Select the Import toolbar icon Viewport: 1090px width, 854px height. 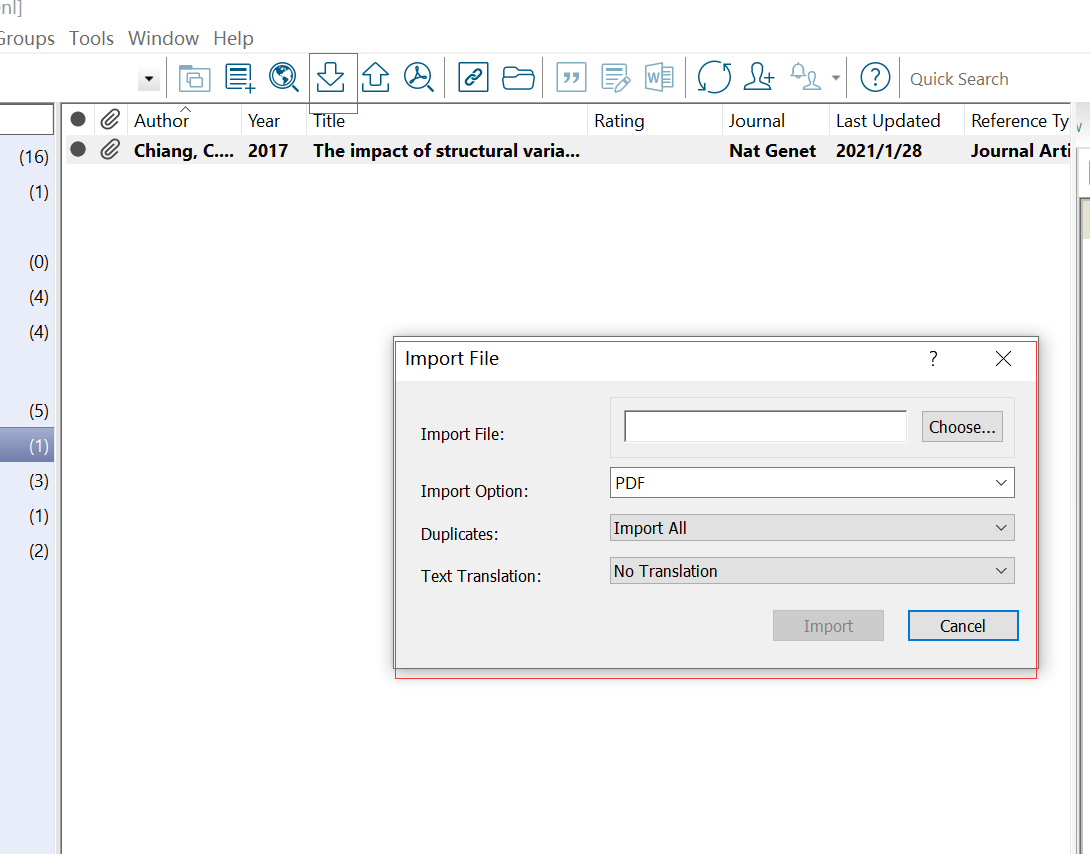click(x=331, y=77)
